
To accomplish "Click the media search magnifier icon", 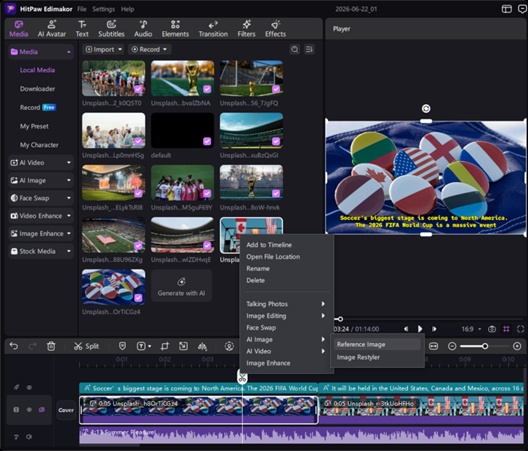I will click(295, 50).
